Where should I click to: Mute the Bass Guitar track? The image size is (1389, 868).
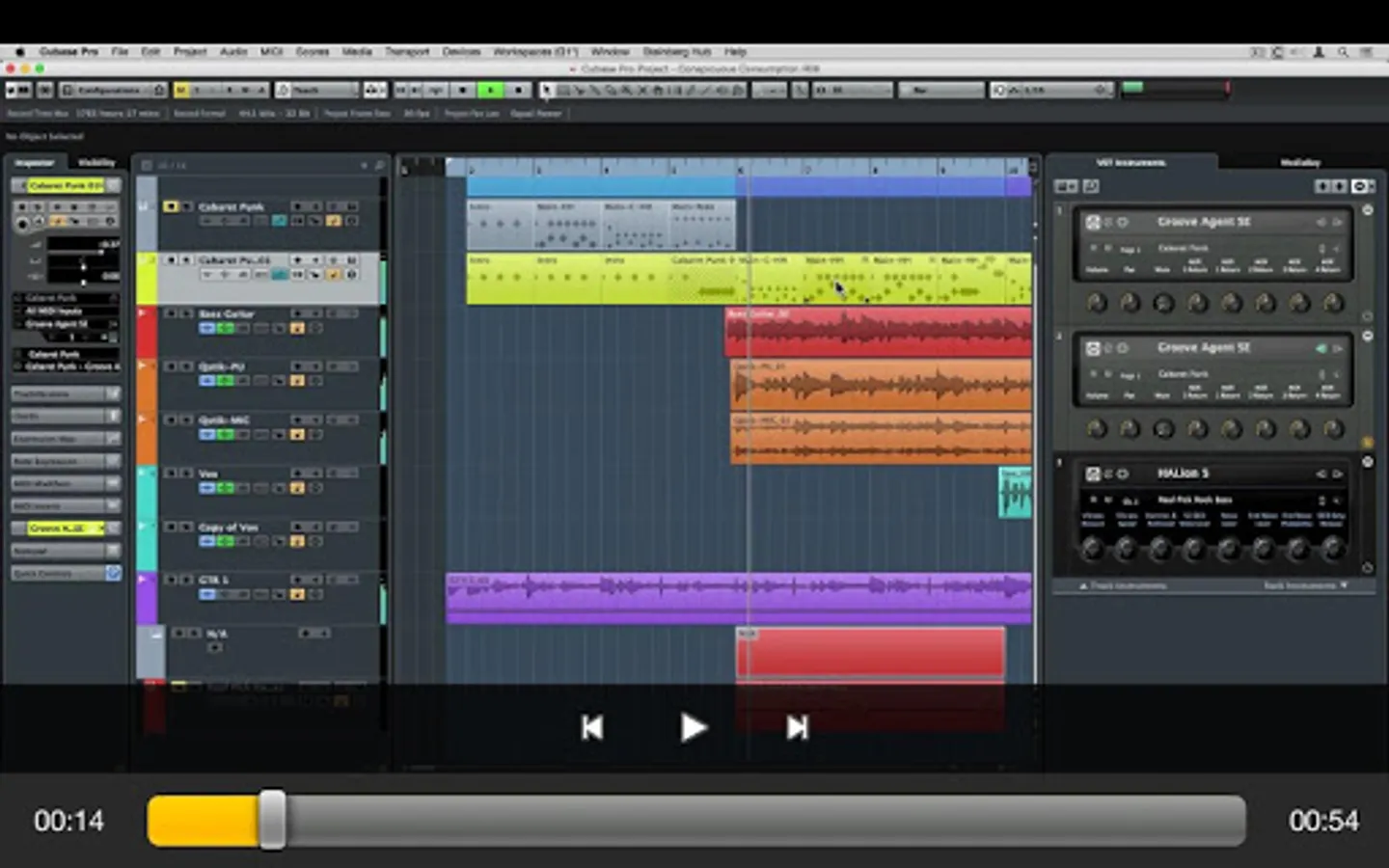click(170, 313)
